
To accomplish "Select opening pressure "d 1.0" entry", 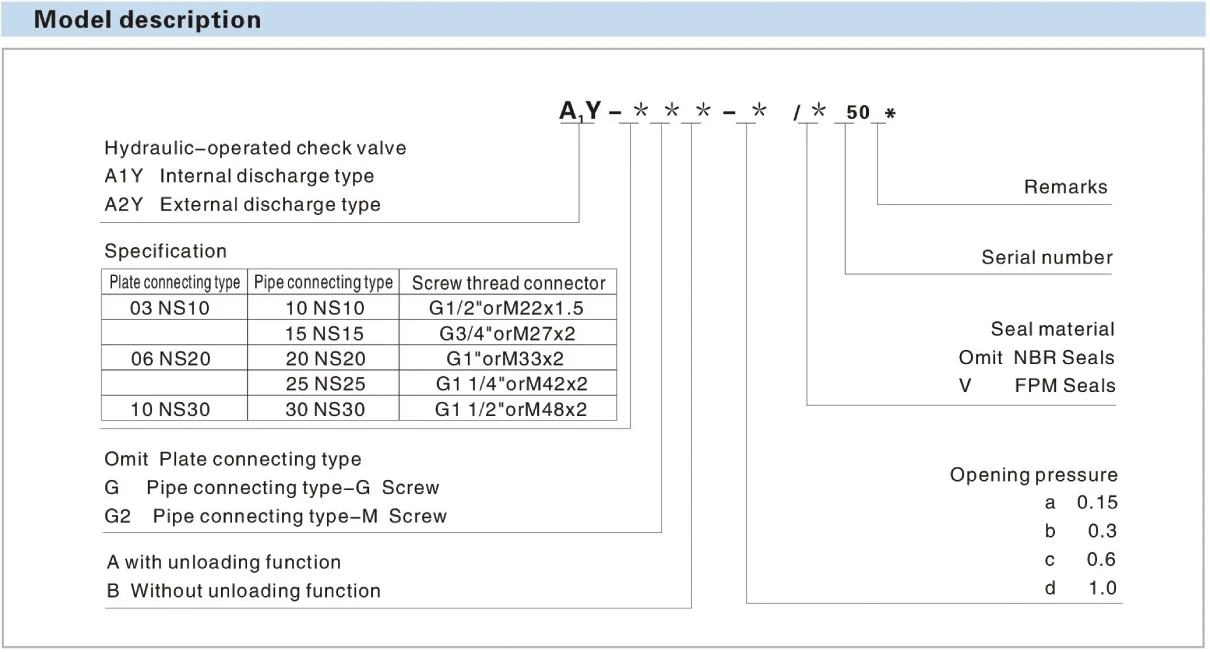I will click(1080, 588).
